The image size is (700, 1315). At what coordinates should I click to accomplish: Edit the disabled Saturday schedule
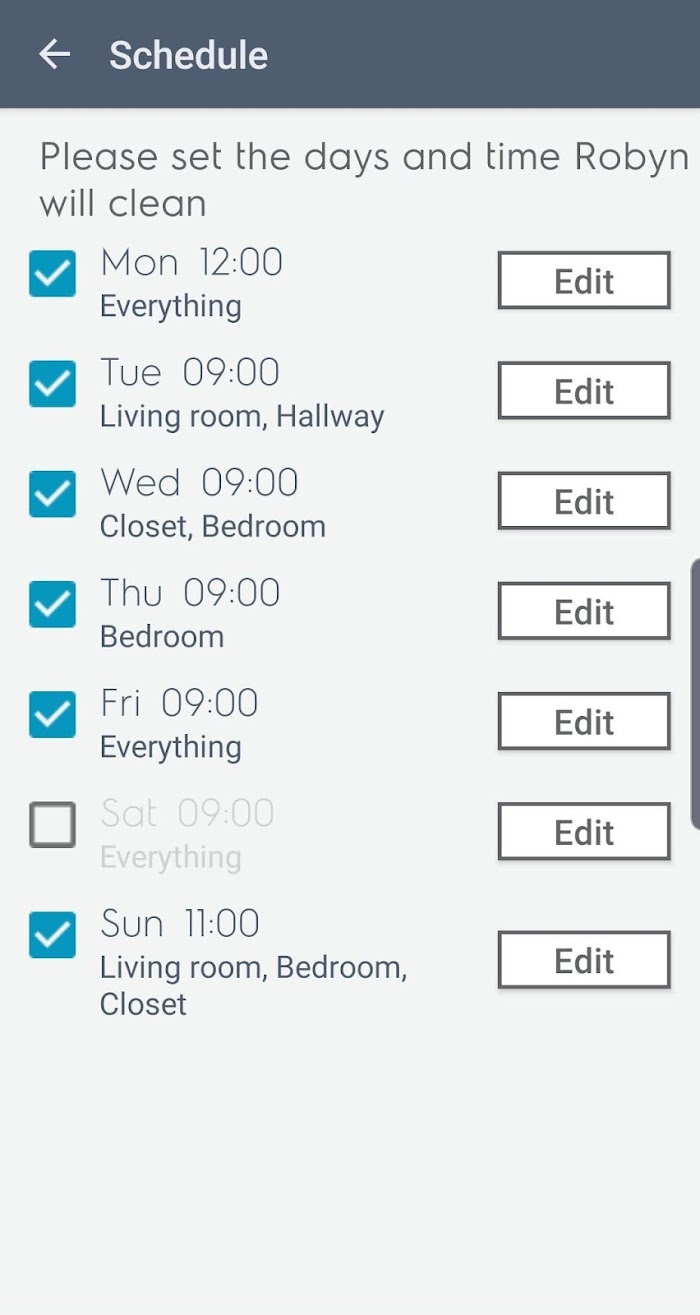584,831
